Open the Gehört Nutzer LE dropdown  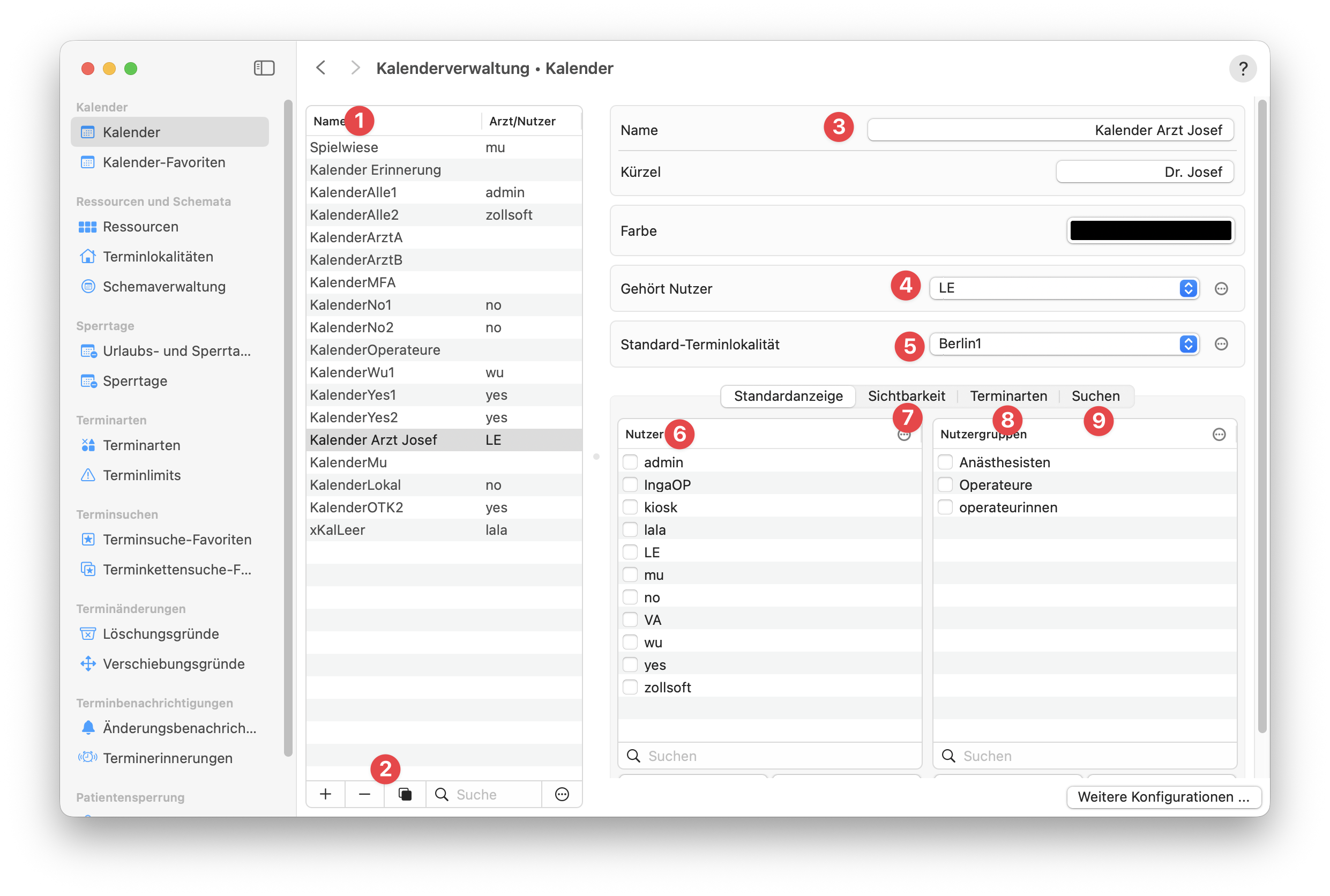(1064, 288)
